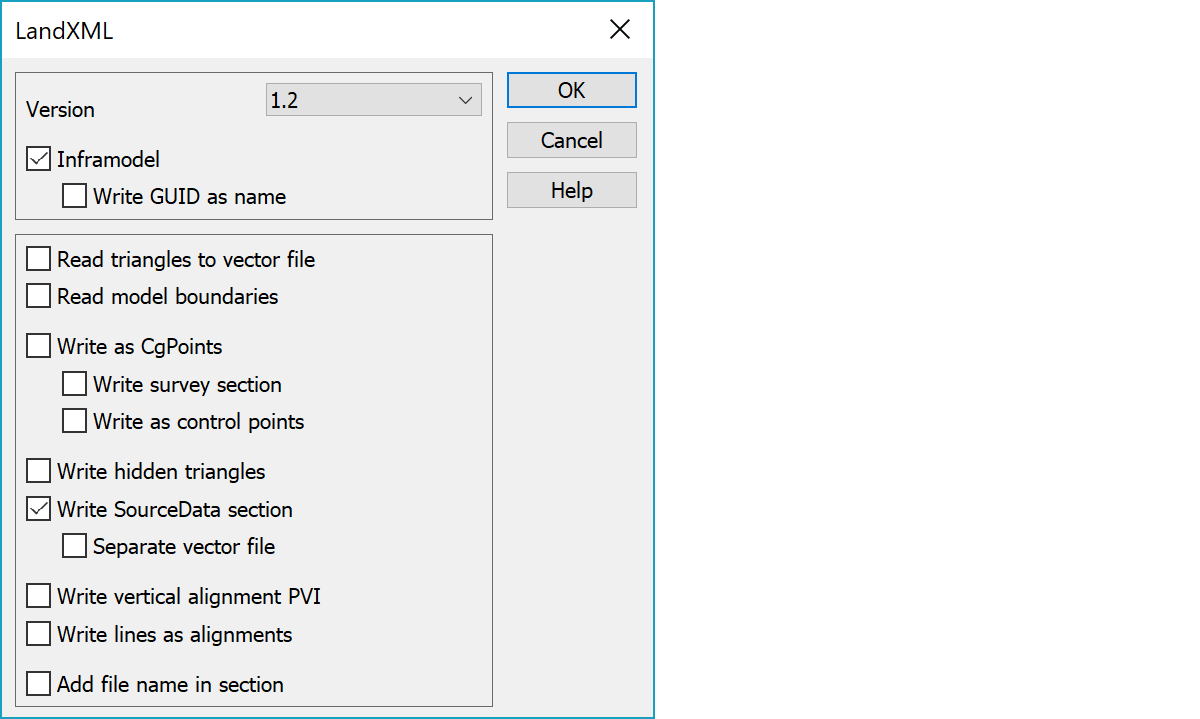The image size is (1200, 719).
Task: Check Write as CgPoints
Action: (x=39, y=346)
